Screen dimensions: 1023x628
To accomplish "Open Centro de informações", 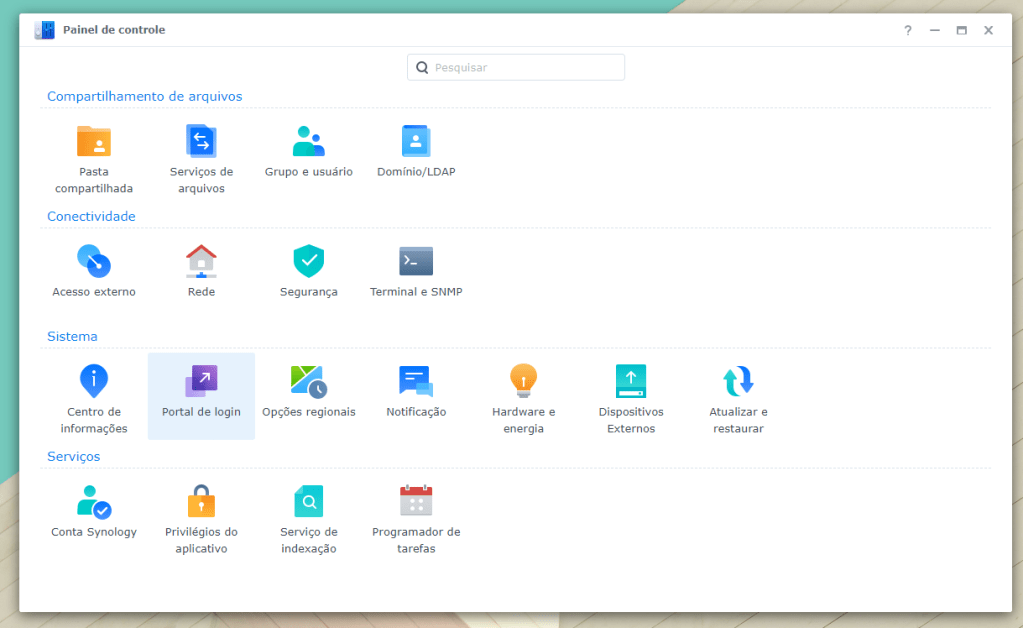I will pyautogui.click(x=94, y=383).
